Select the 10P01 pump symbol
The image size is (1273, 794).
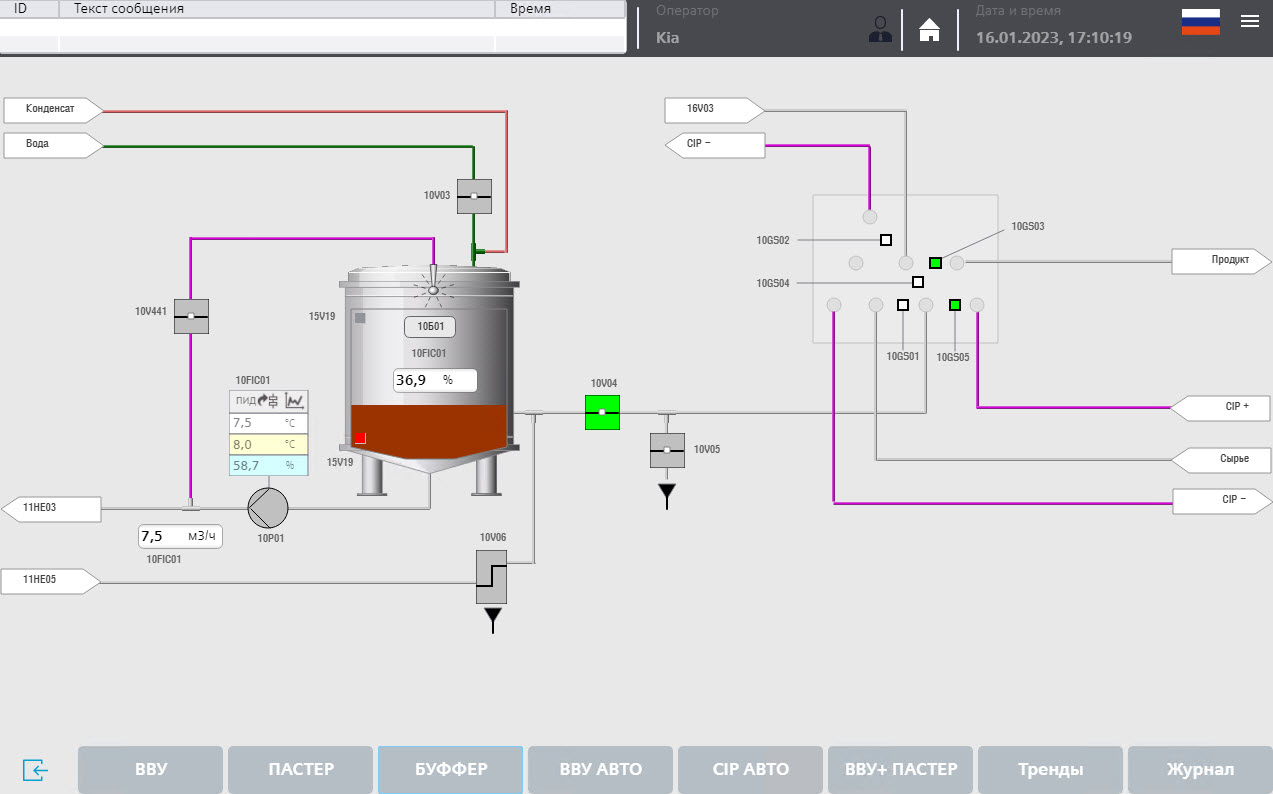point(267,509)
